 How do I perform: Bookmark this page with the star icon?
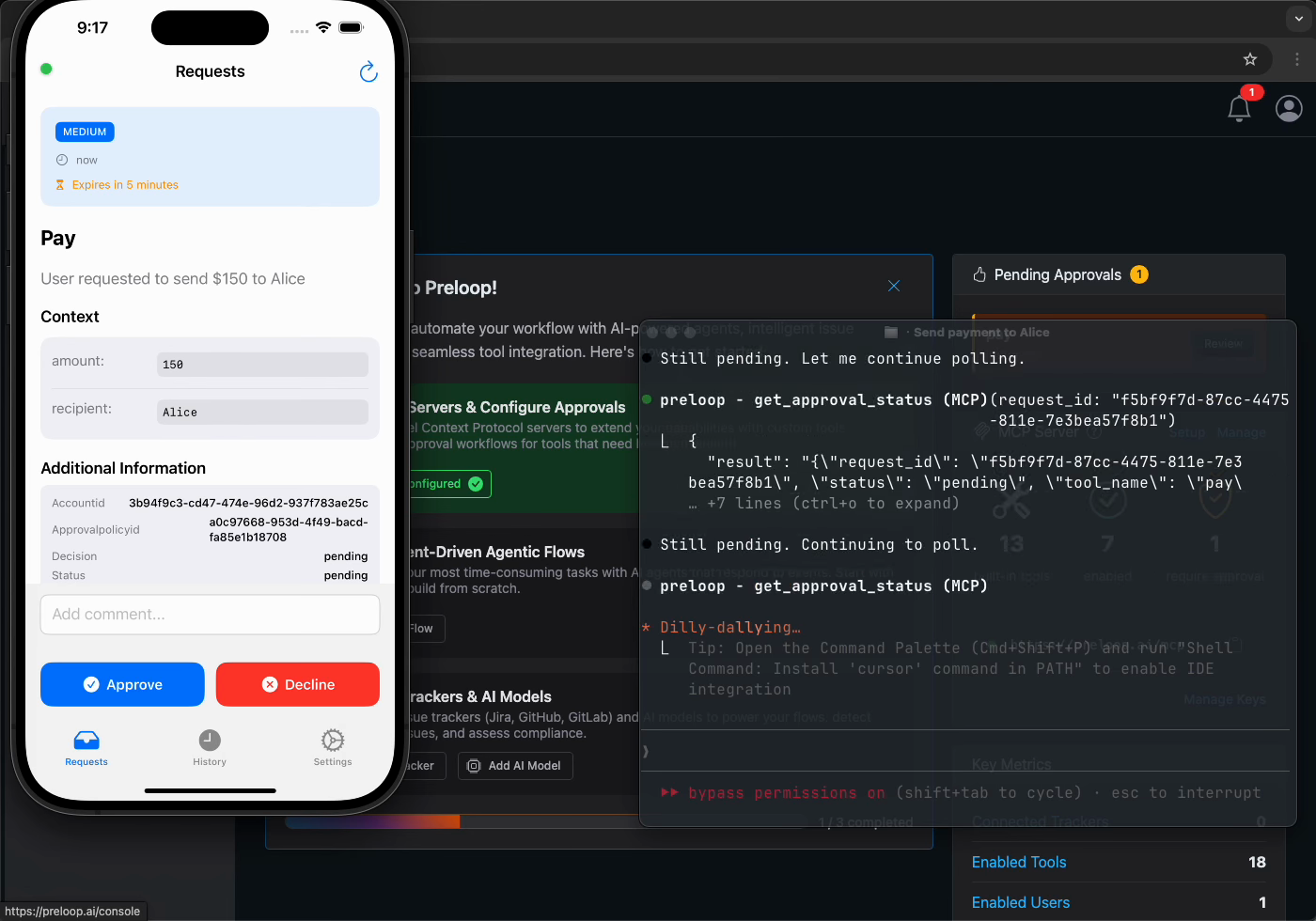point(1250,59)
